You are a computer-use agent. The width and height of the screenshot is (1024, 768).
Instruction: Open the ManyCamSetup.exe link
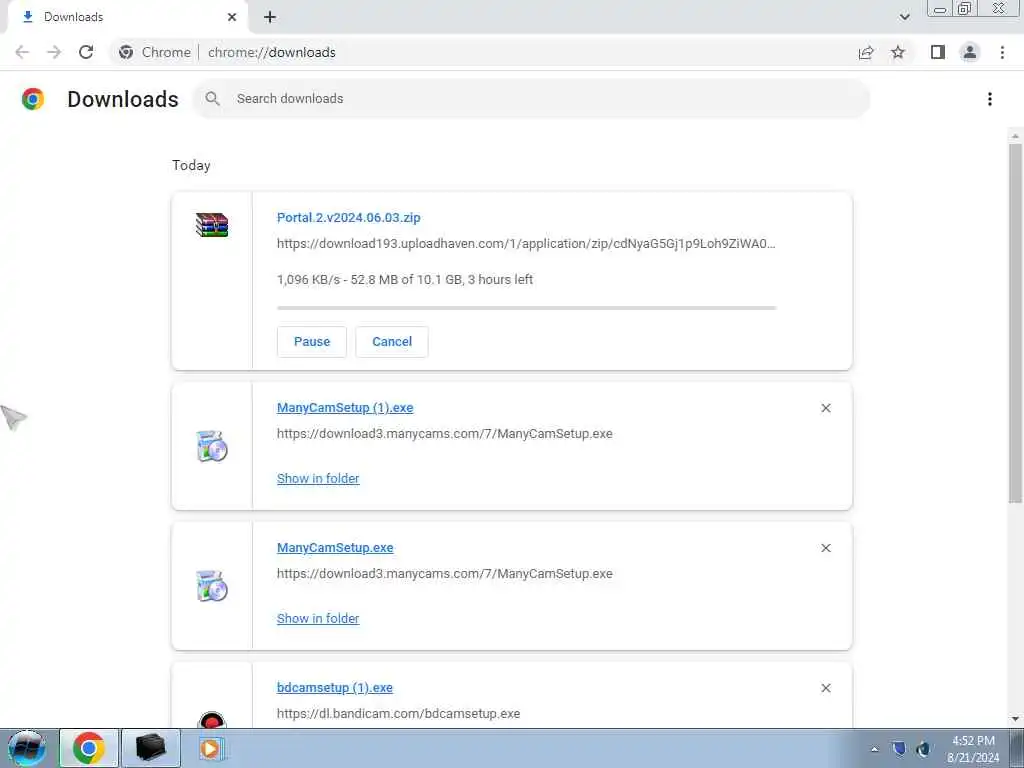[x=335, y=548]
